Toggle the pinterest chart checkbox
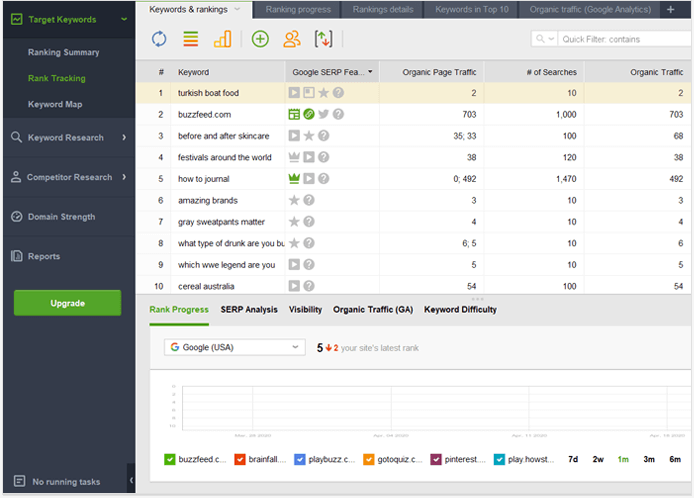The image size is (694, 498). click(x=436, y=459)
